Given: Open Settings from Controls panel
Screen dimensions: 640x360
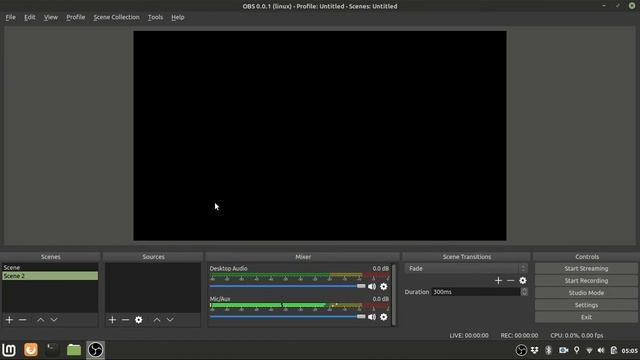Looking at the screenshot, I should [x=586, y=305].
